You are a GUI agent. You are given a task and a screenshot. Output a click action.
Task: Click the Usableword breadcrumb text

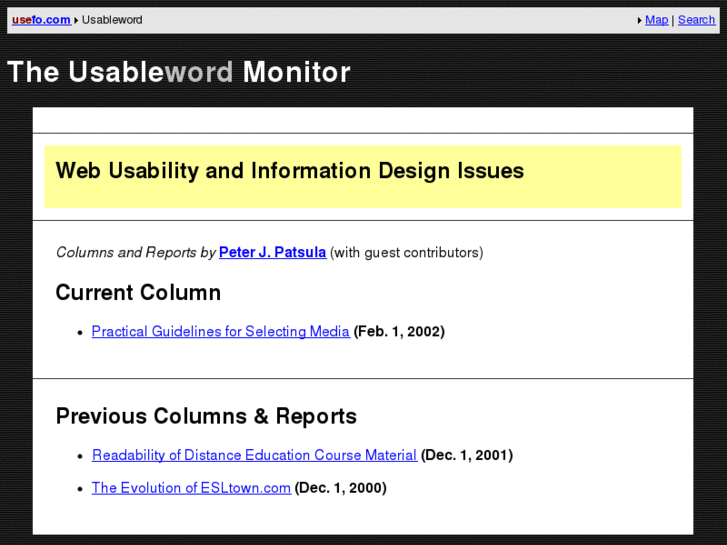112,20
